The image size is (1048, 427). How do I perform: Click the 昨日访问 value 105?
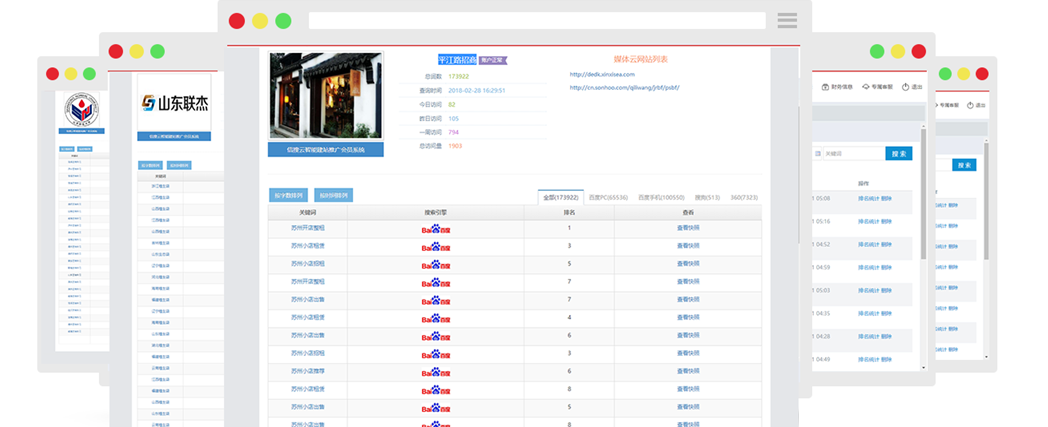[x=453, y=118]
